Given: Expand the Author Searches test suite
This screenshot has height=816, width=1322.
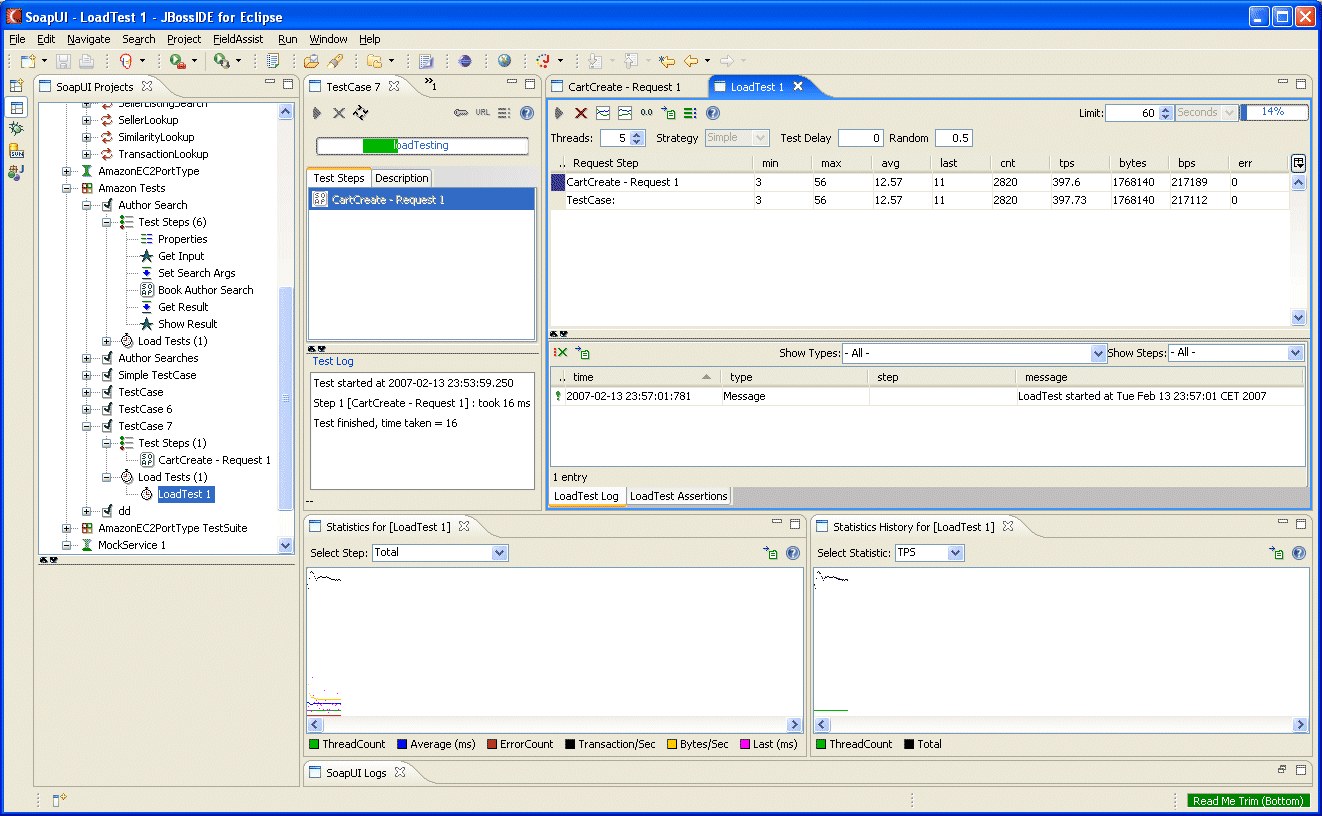Looking at the screenshot, I should tap(88, 357).
